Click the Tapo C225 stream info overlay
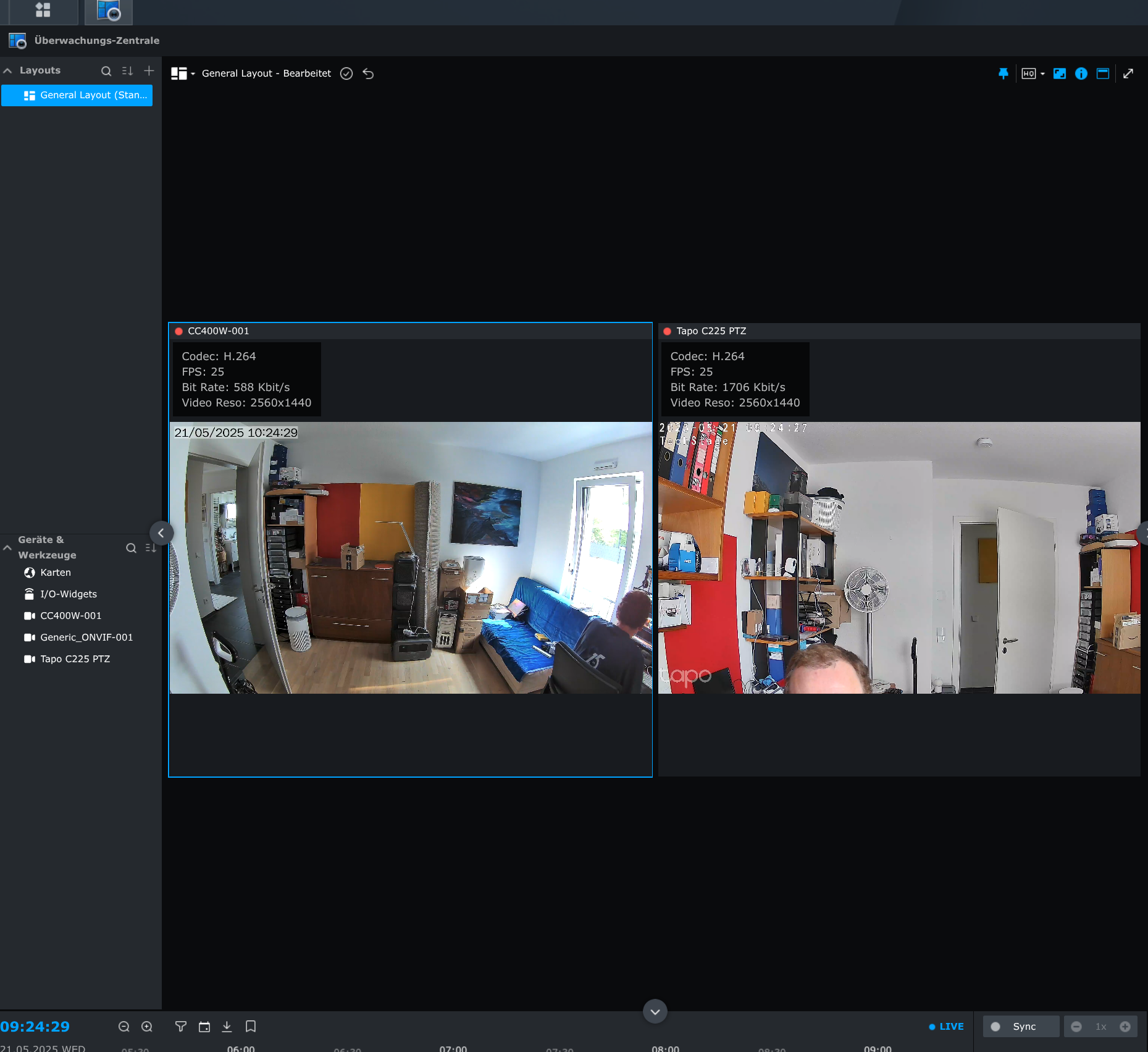Image resolution: width=1148 pixels, height=1052 pixels. point(735,379)
